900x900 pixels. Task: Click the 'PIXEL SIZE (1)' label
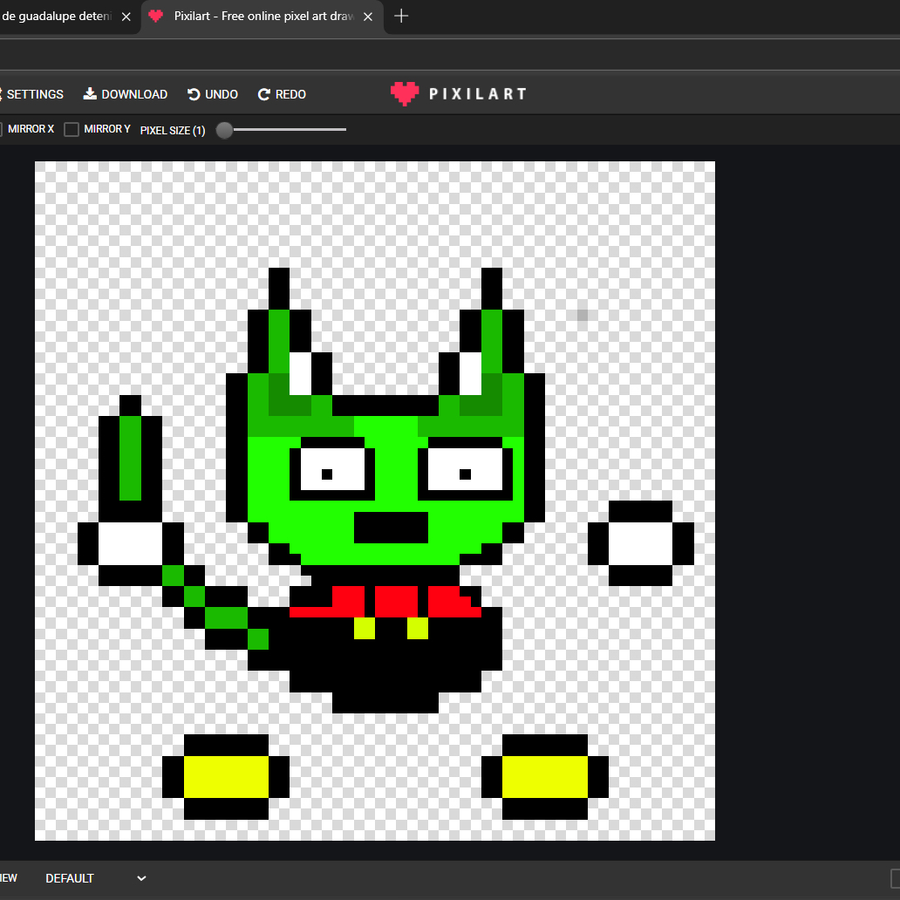pyautogui.click(x=173, y=130)
